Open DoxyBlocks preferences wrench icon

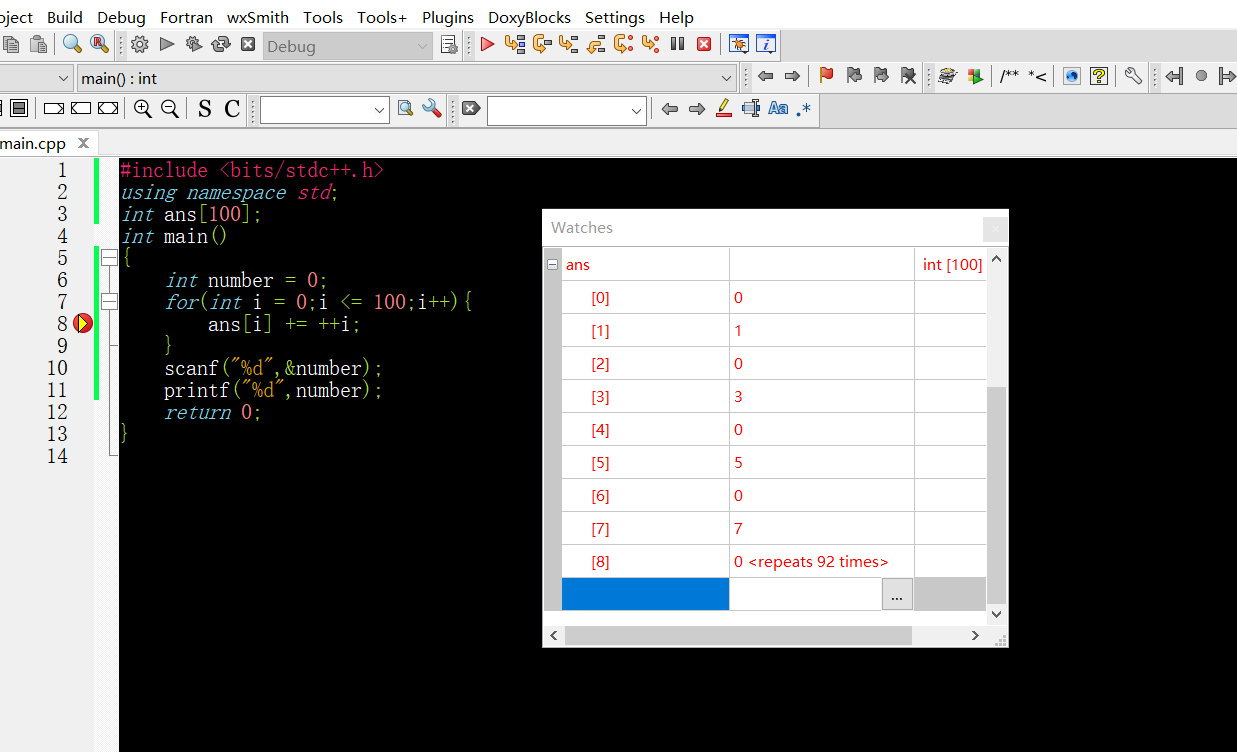coord(1133,76)
